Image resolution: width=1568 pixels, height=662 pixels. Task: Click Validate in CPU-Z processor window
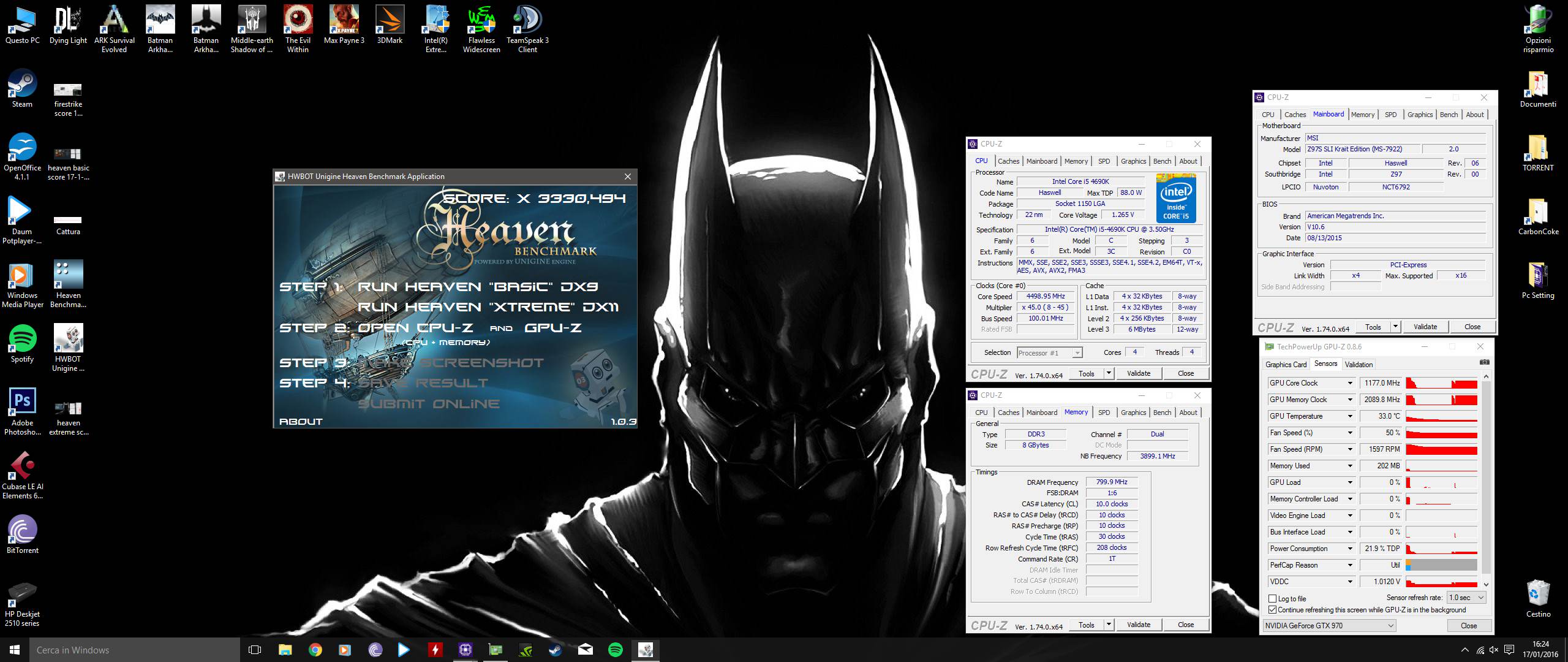tap(1139, 373)
